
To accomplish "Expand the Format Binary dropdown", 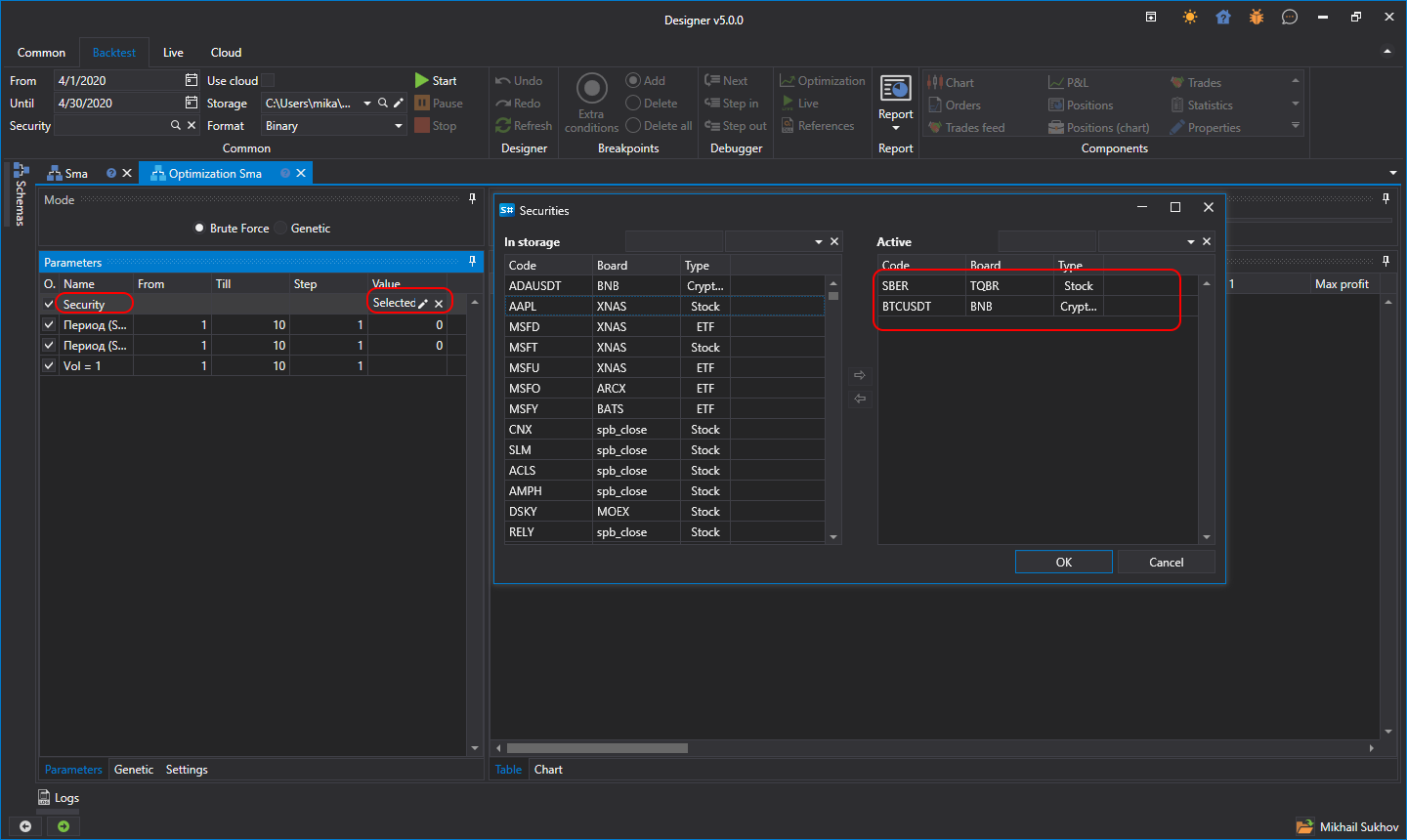I will pos(399,125).
